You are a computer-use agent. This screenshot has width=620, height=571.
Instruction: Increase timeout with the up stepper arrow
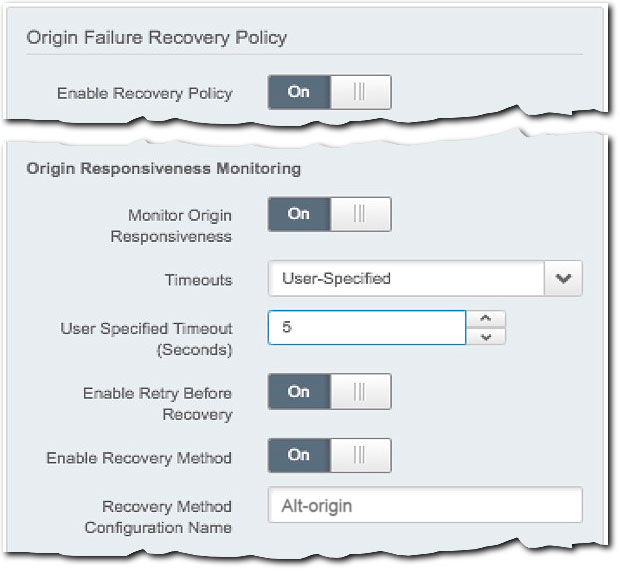(x=486, y=319)
